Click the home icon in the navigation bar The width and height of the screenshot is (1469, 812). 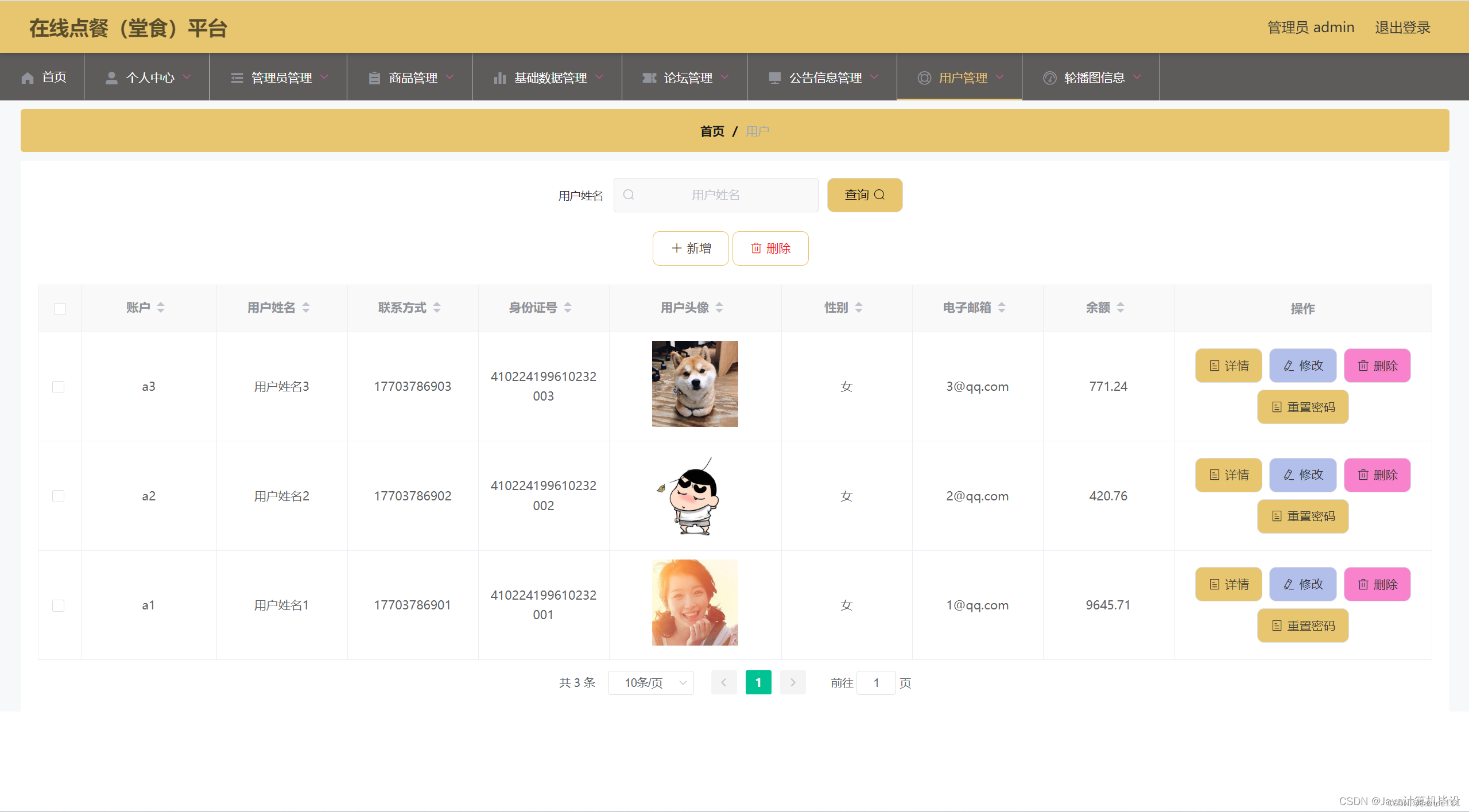[x=28, y=78]
